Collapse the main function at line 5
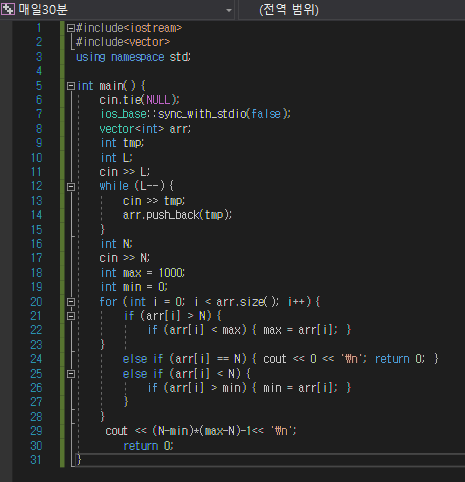This screenshot has width=465, height=482. (70, 86)
